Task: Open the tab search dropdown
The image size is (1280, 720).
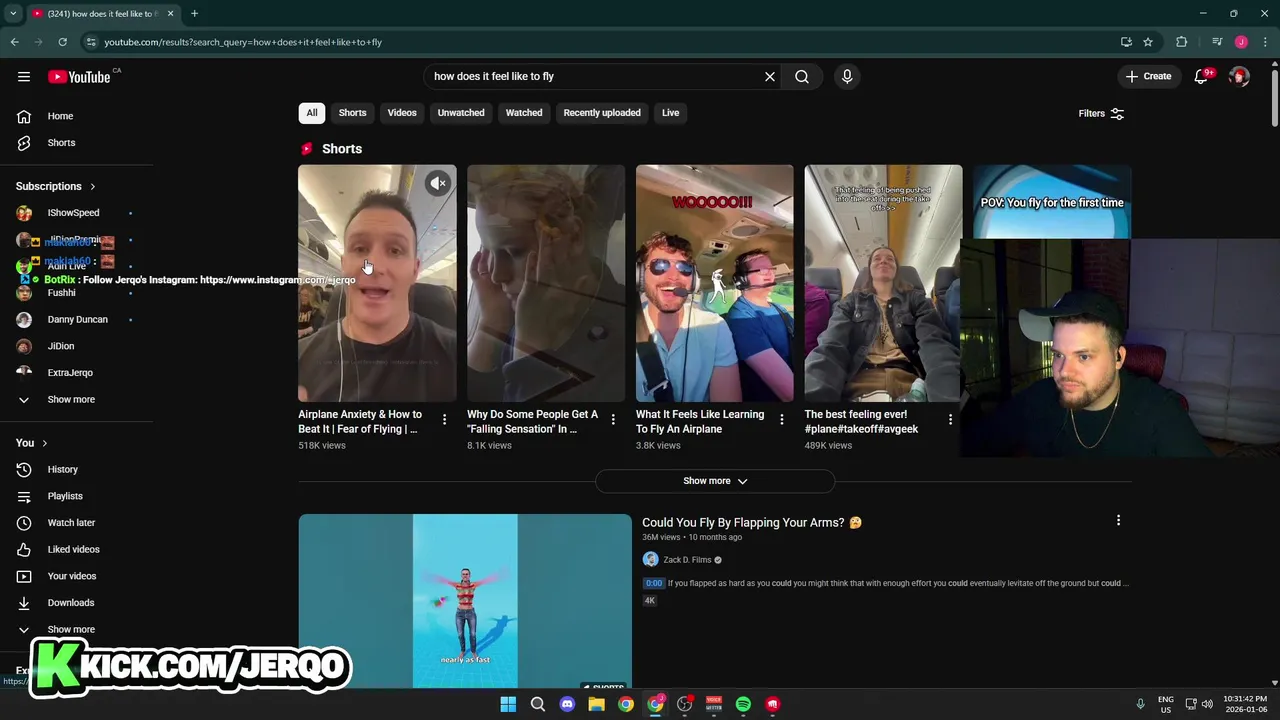Action: point(13,14)
